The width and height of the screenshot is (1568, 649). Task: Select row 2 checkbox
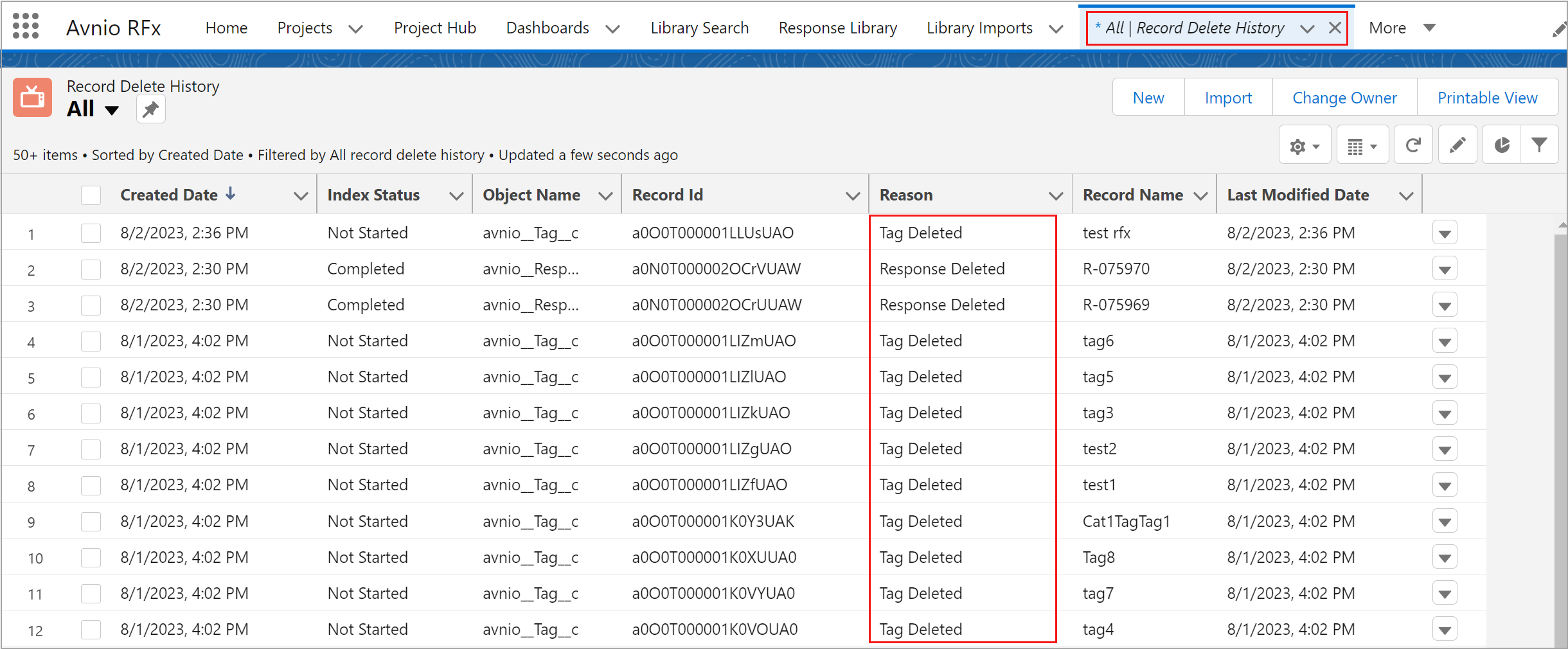pos(91,269)
